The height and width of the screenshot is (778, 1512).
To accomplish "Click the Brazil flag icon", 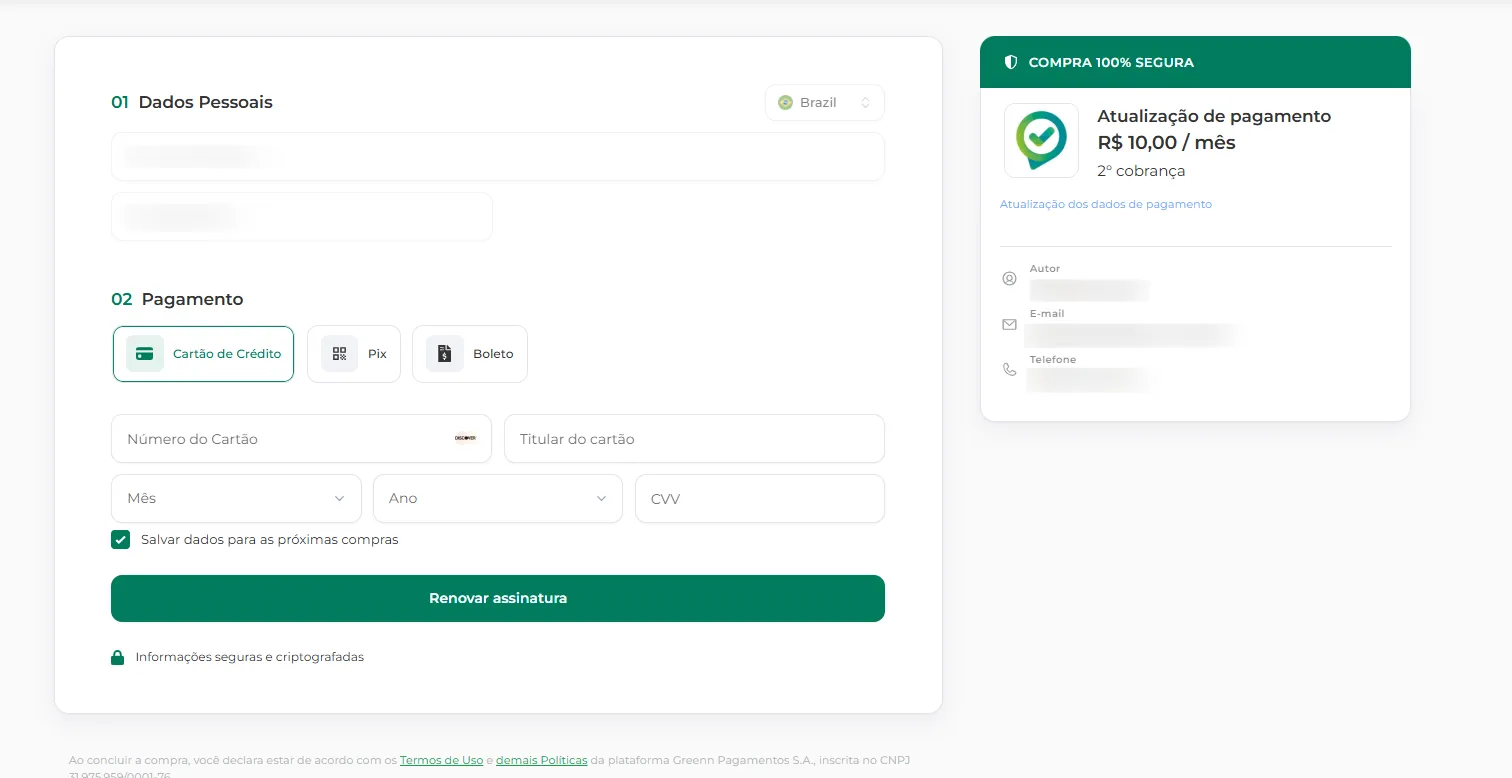I will point(785,102).
